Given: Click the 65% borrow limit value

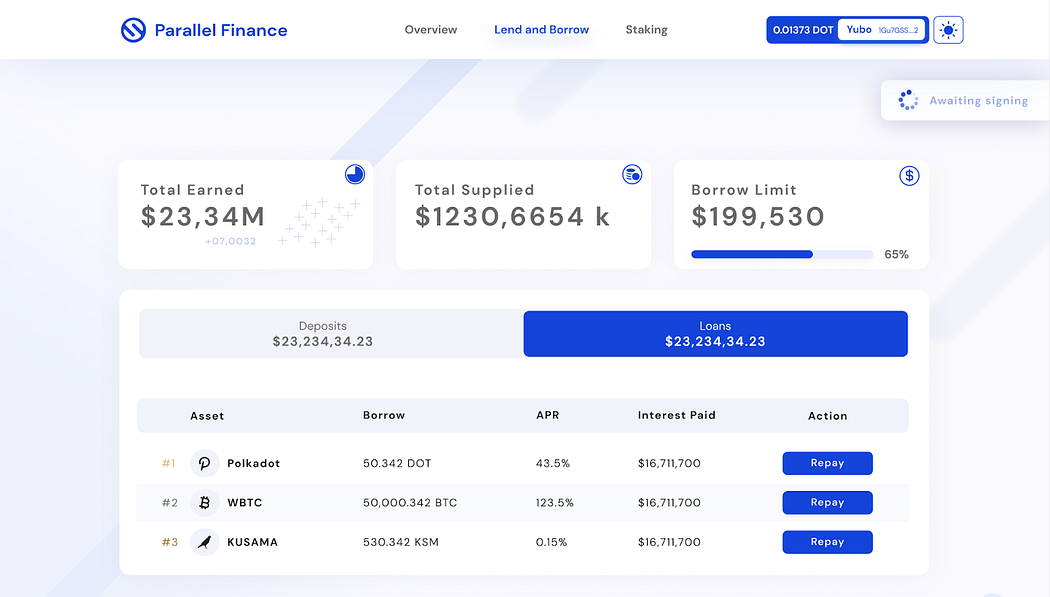Looking at the screenshot, I should (x=897, y=254).
